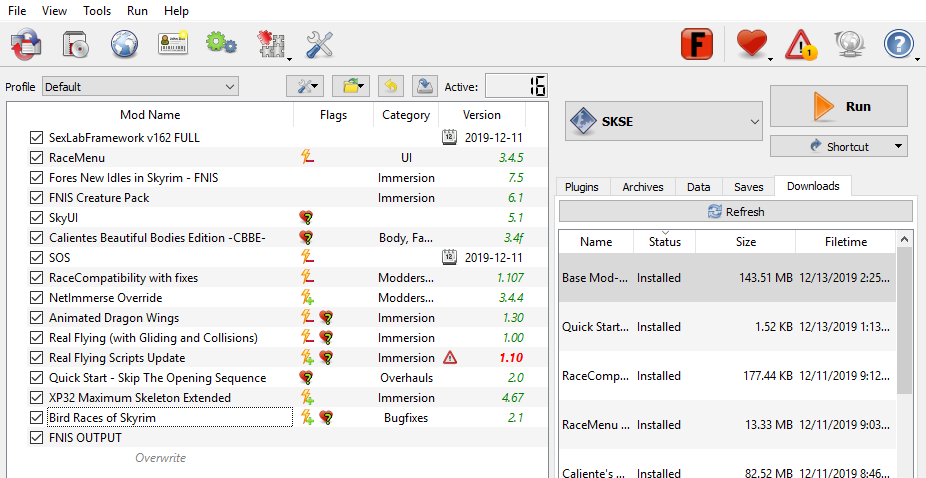Image resolution: width=926 pixels, height=478 pixels.
Task: Click the red heart endorse icon
Action: (751, 44)
